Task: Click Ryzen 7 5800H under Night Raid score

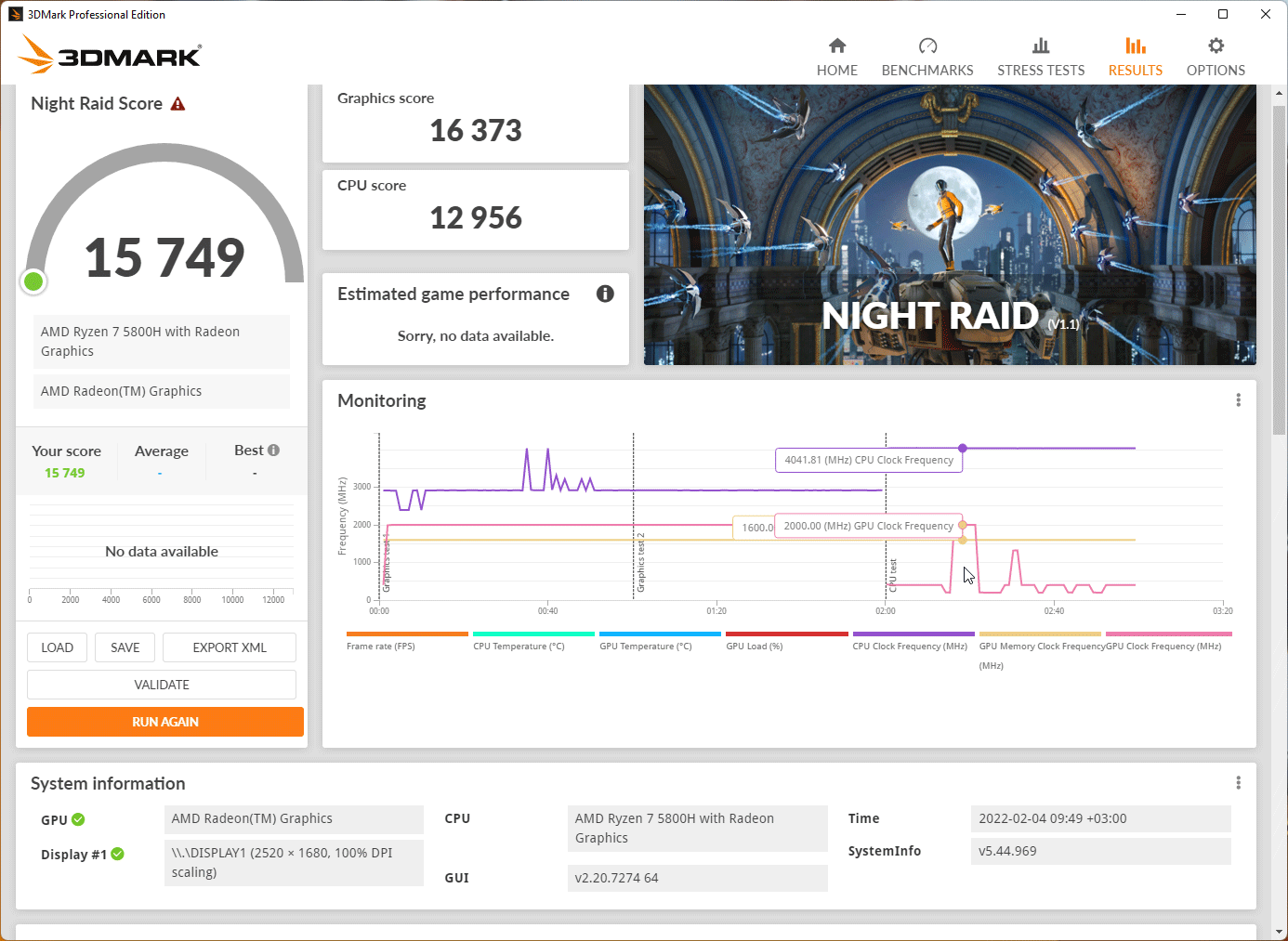Action: (162, 342)
